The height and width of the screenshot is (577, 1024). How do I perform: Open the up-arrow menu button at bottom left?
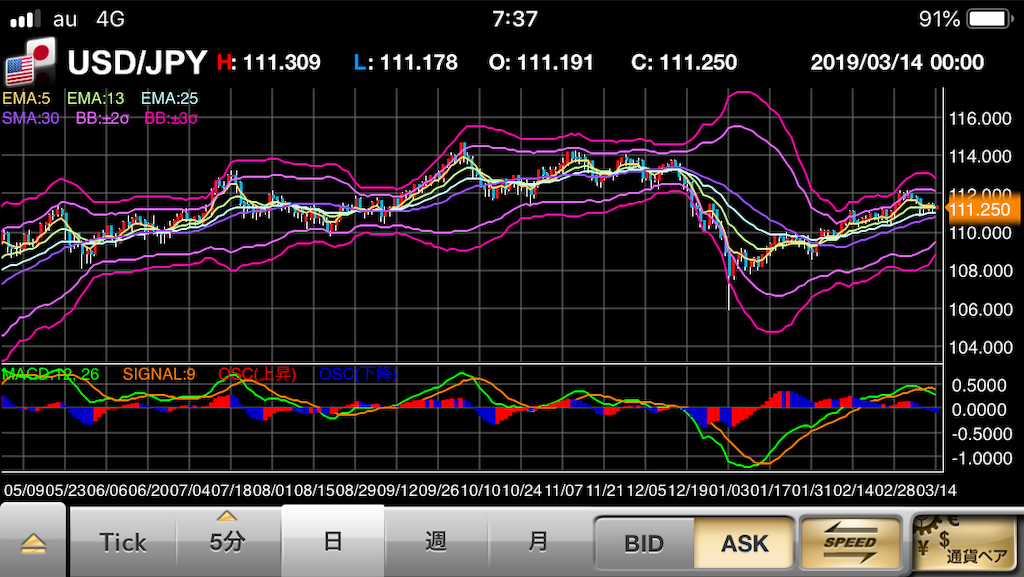[x=33, y=540]
